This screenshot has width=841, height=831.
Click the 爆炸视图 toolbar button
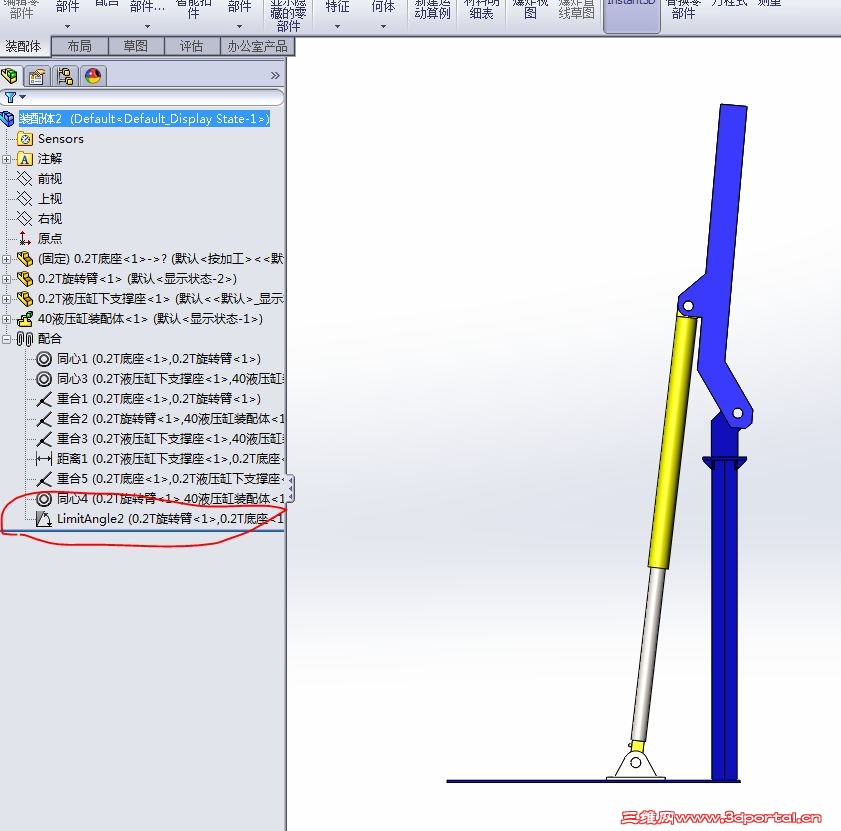[x=530, y=11]
